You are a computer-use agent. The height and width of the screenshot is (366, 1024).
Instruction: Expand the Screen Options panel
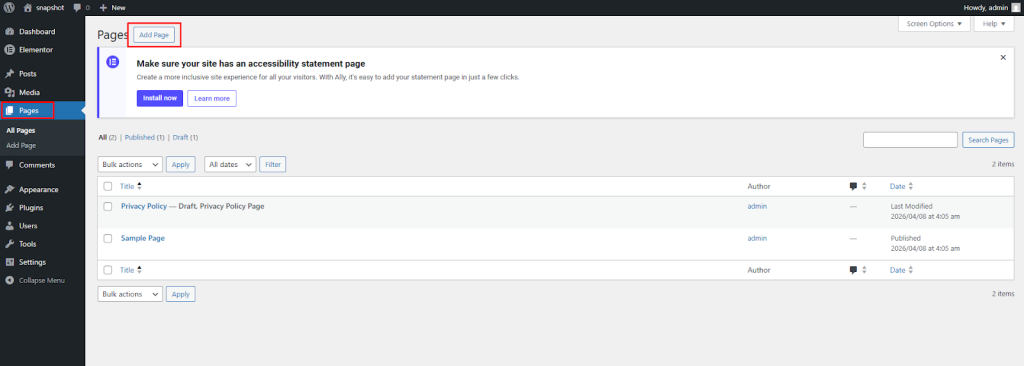935,24
